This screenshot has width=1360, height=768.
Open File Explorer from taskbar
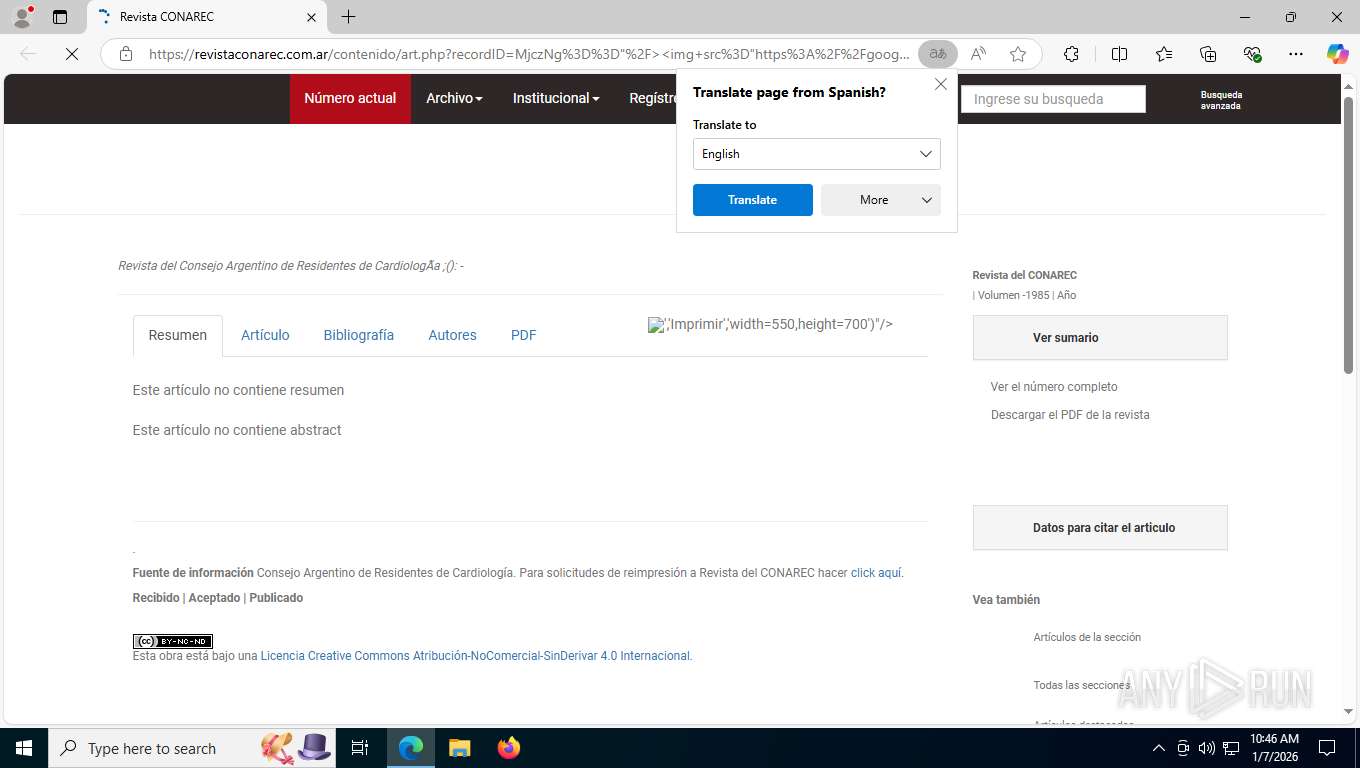459,748
